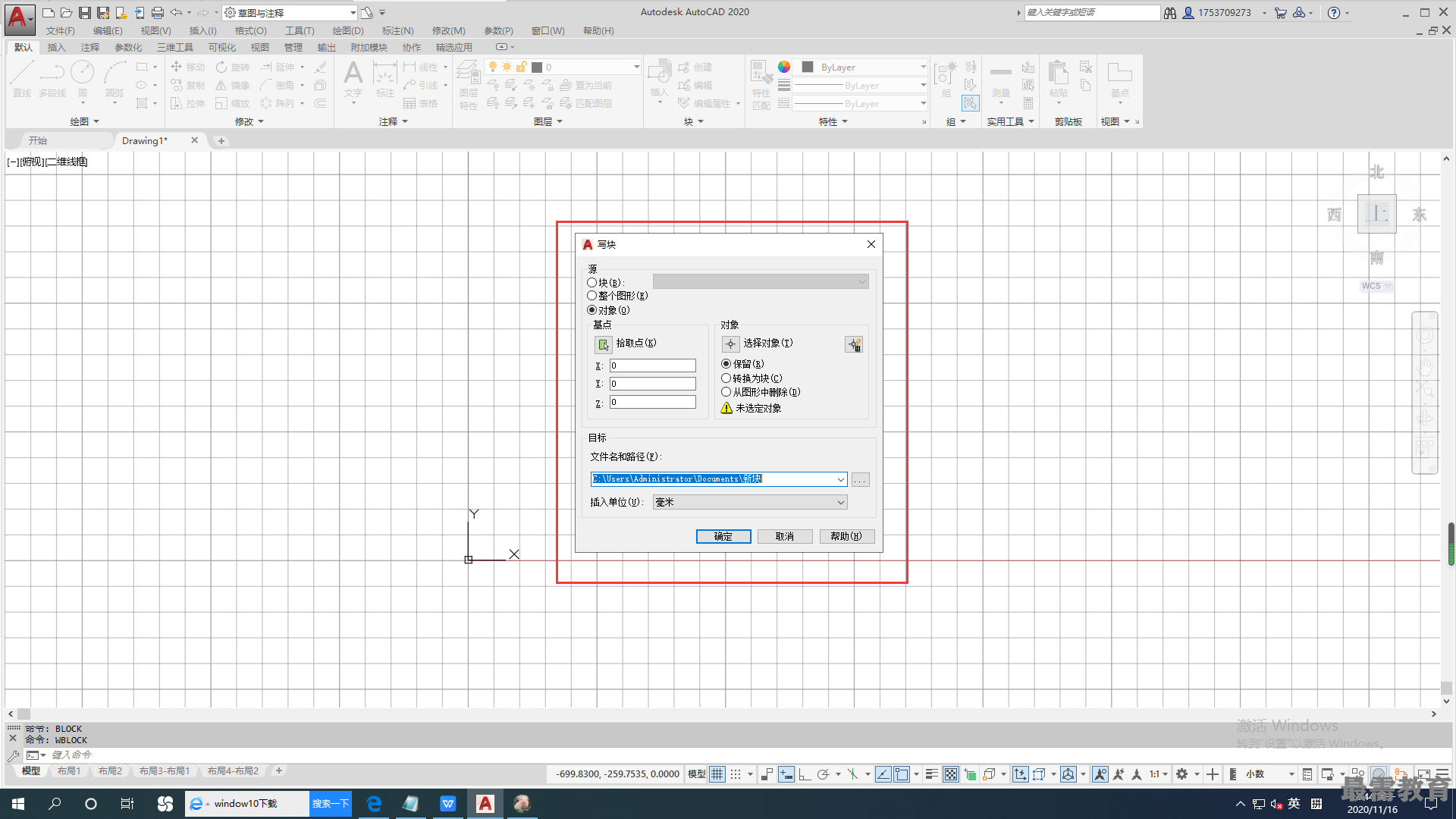
Task: Click the pick point icon in Write Block dialog
Action: click(x=603, y=345)
